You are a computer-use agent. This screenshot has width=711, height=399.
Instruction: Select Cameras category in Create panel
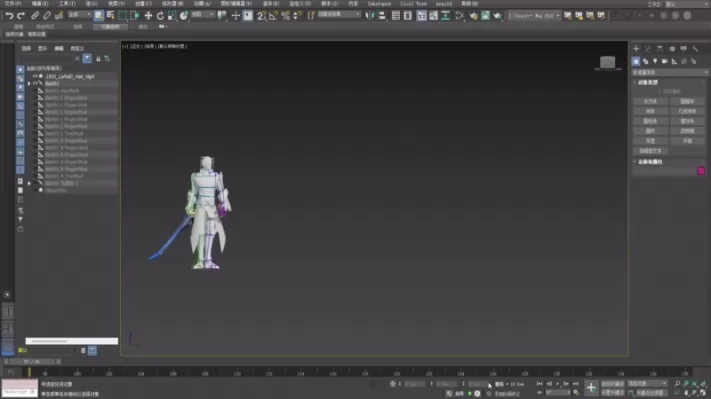(x=665, y=61)
